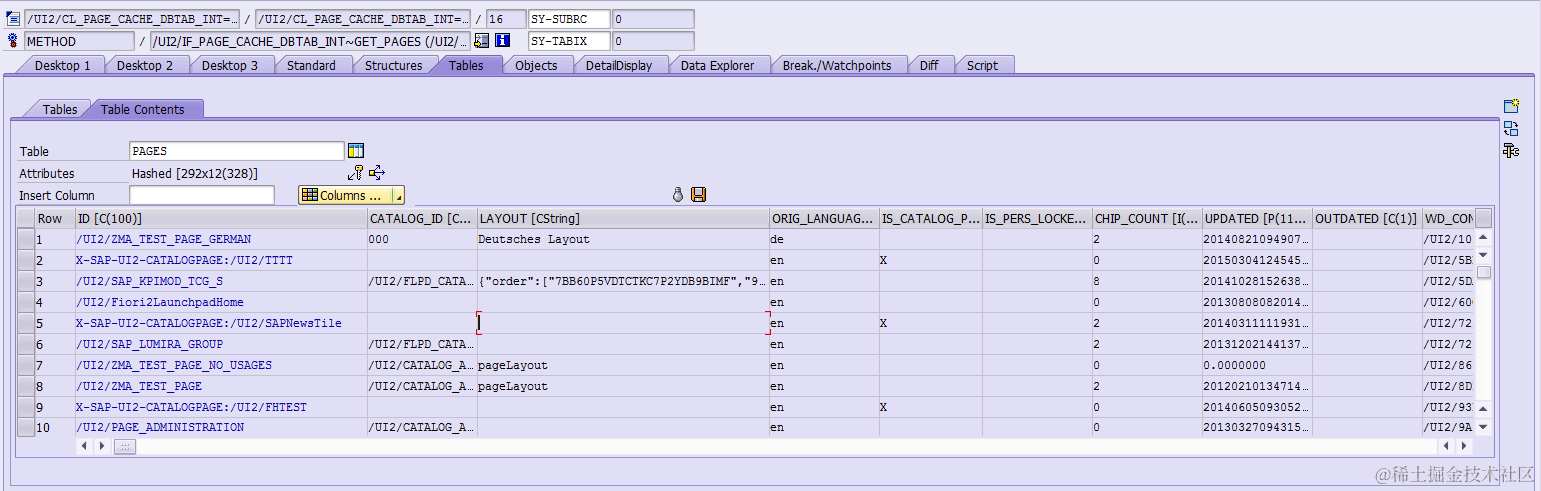Click the Columns ... button

345,196
